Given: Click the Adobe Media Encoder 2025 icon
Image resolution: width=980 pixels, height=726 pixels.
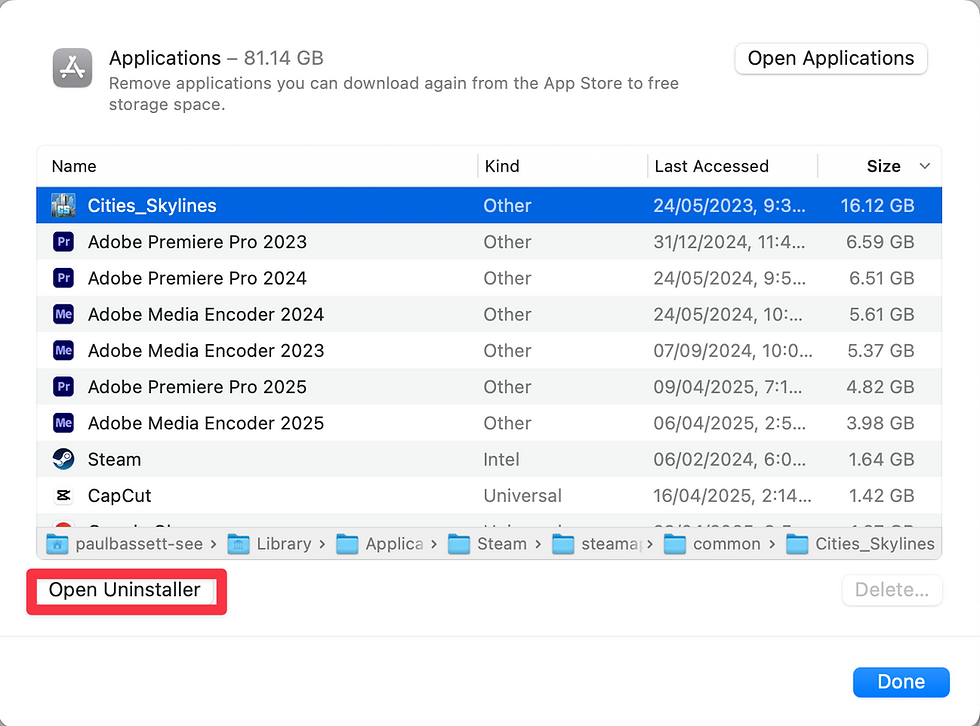Looking at the screenshot, I should pyautogui.click(x=64, y=423).
